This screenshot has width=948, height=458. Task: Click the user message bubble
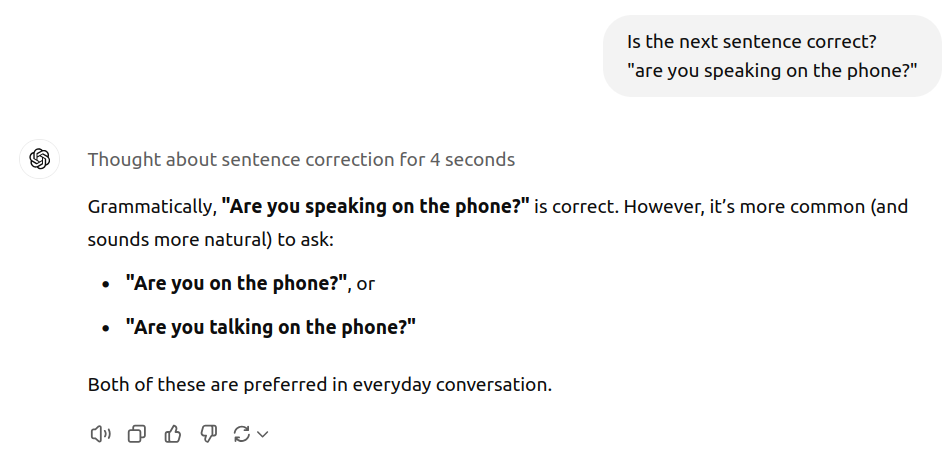[x=772, y=56]
